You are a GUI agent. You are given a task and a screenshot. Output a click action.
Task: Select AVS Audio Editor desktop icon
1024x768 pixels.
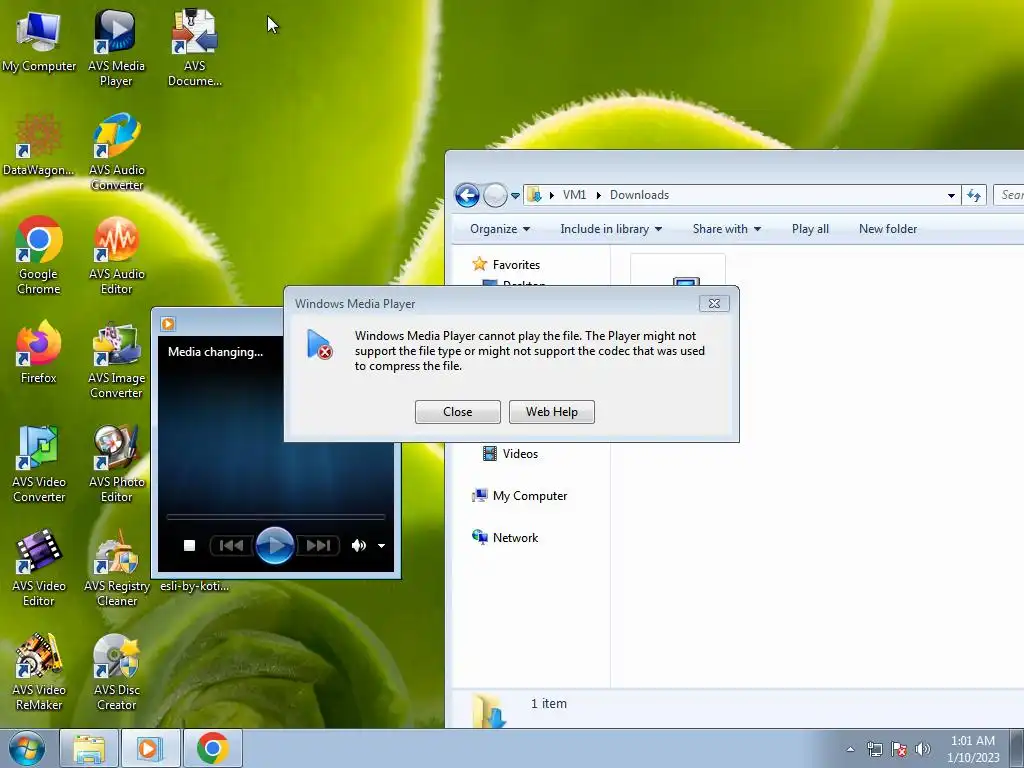[116, 255]
